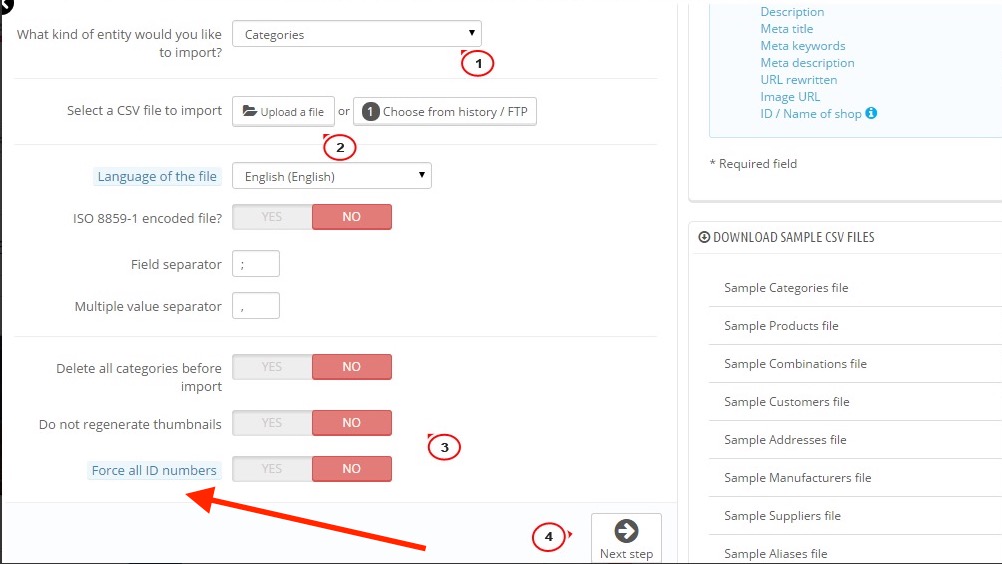
Task: Click the info icon beside ID / Name of shop
Action: [871, 113]
